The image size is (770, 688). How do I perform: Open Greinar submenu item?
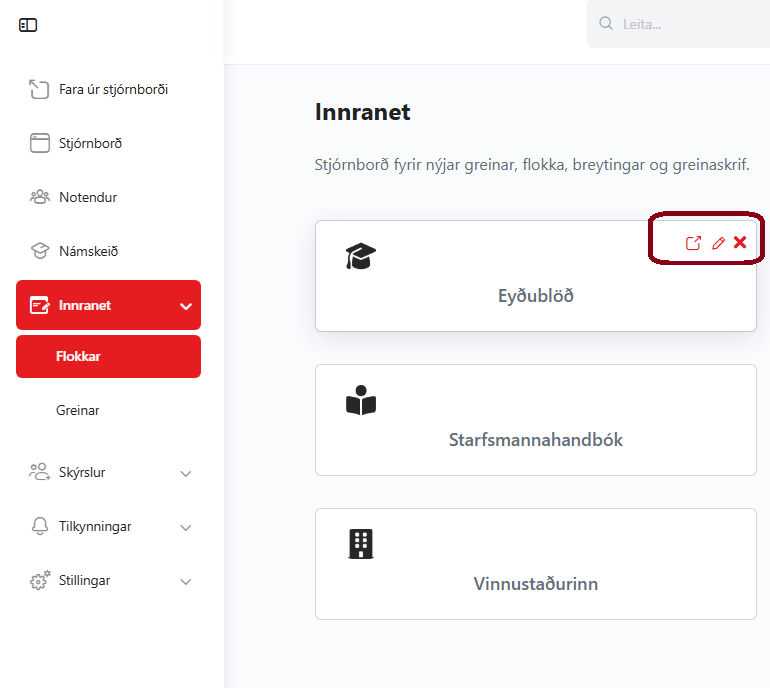point(78,410)
